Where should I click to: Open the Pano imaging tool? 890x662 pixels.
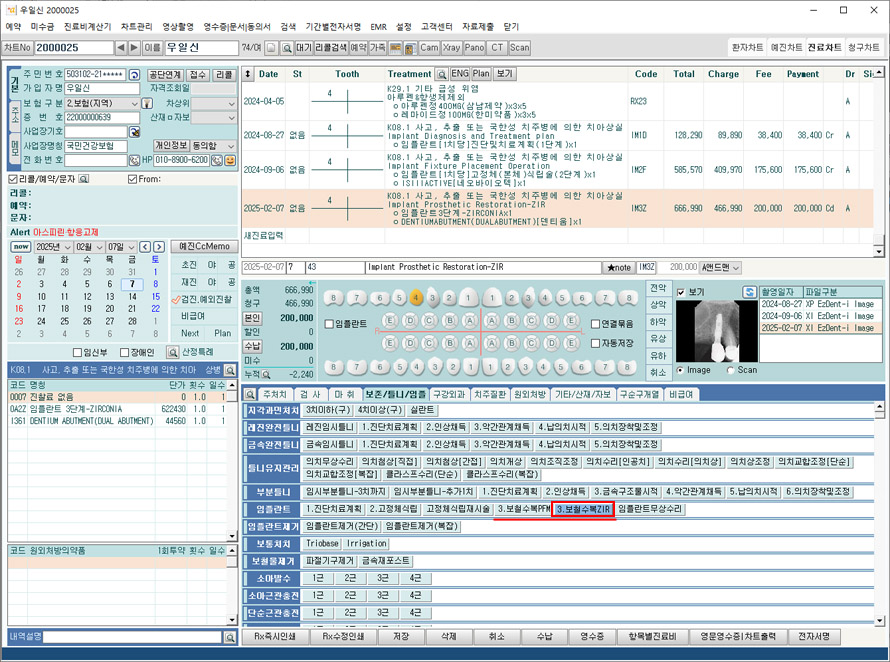click(x=475, y=47)
